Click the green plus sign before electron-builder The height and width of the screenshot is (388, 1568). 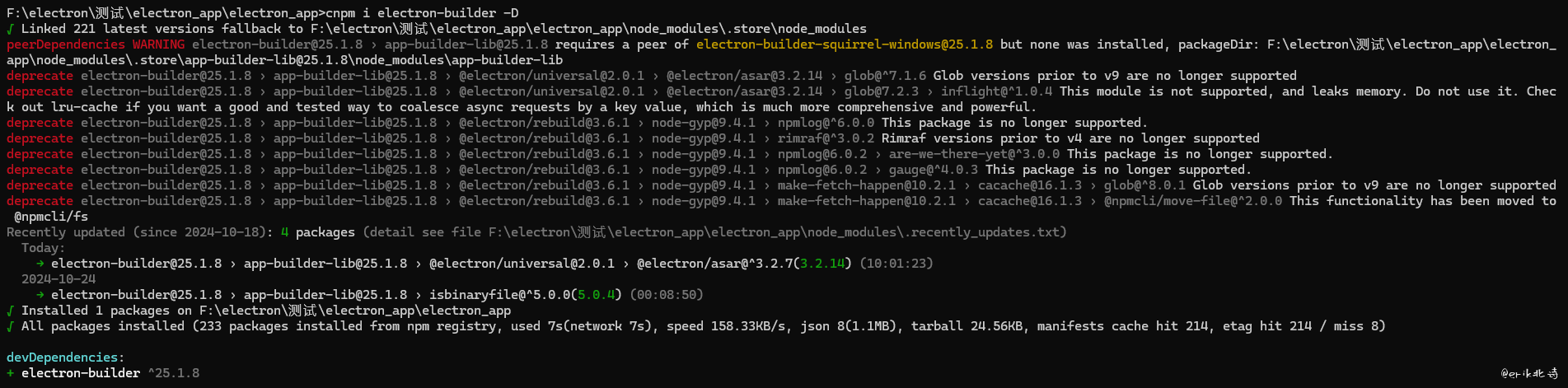tap(10, 373)
